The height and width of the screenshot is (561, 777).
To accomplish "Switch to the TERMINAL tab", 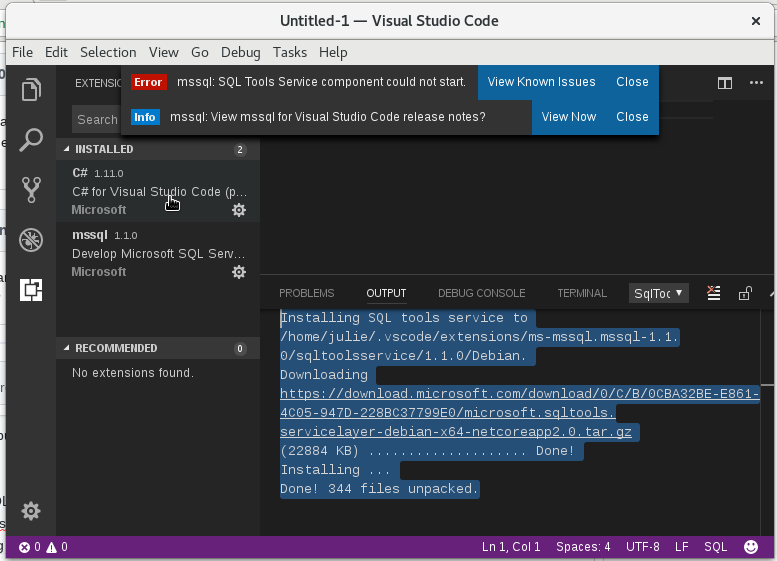I will [582, 293].
